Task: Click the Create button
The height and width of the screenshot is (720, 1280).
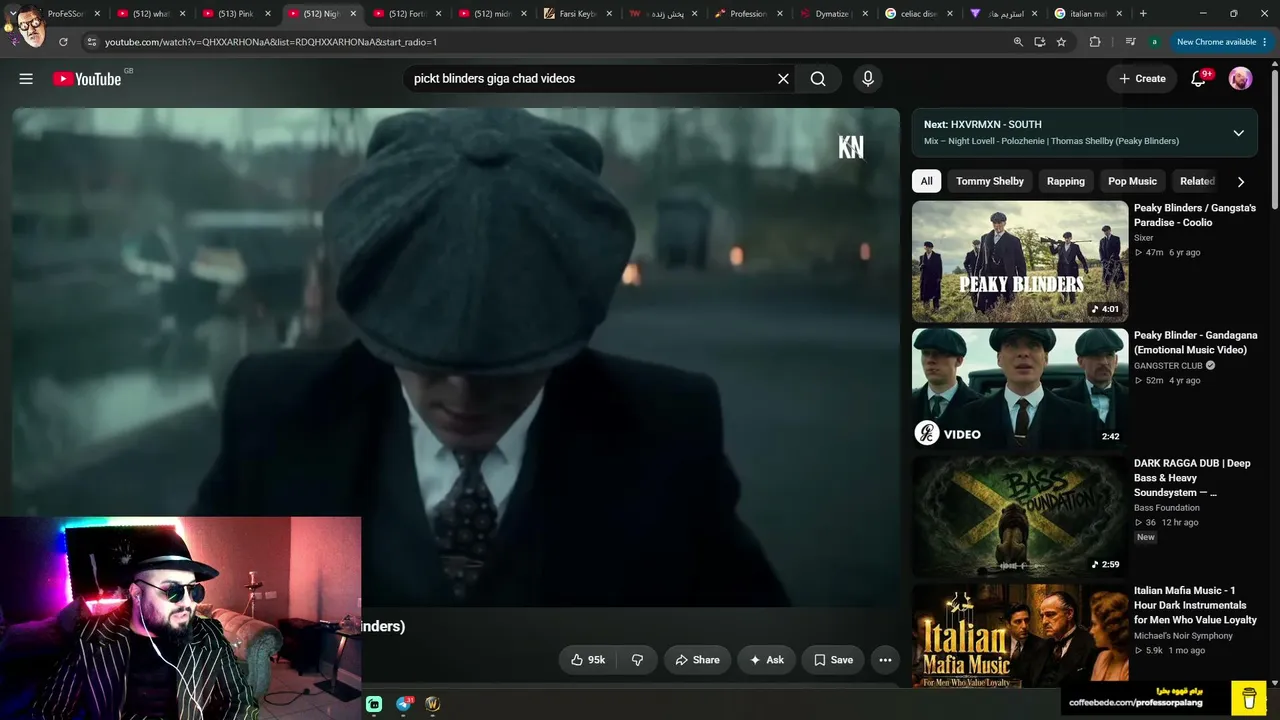Action: 1142,79
